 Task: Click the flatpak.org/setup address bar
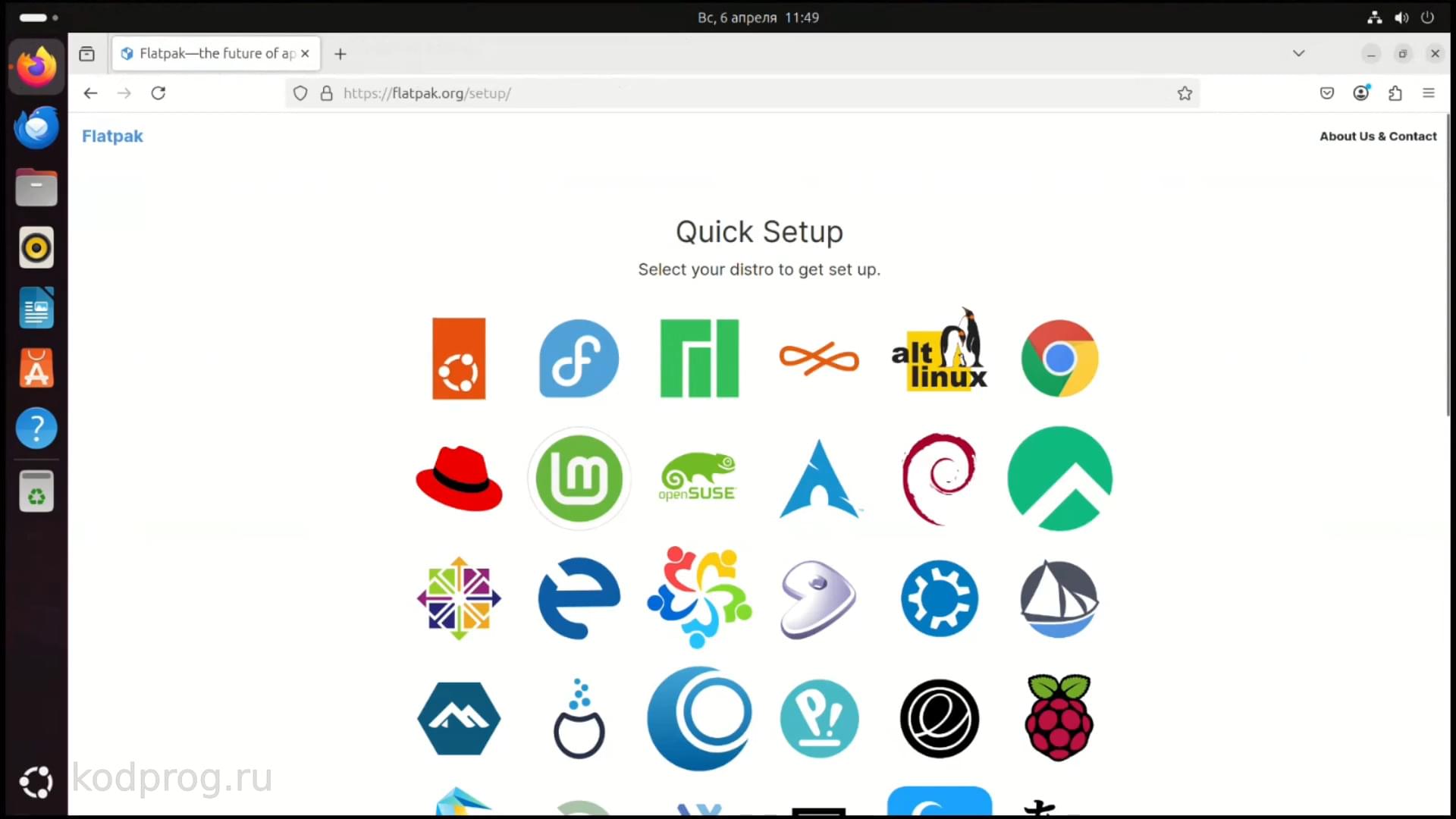click(x=743, y=93)
